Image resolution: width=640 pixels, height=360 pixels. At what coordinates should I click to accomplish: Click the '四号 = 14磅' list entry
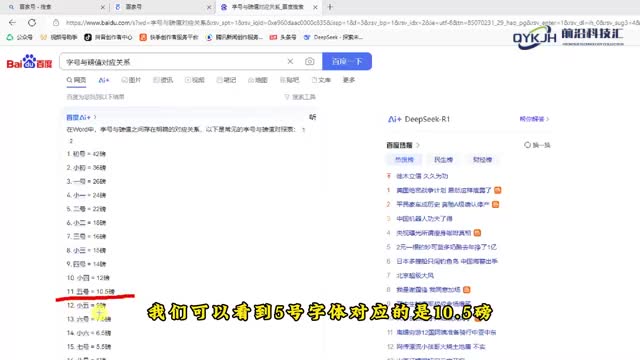(86, 264)
